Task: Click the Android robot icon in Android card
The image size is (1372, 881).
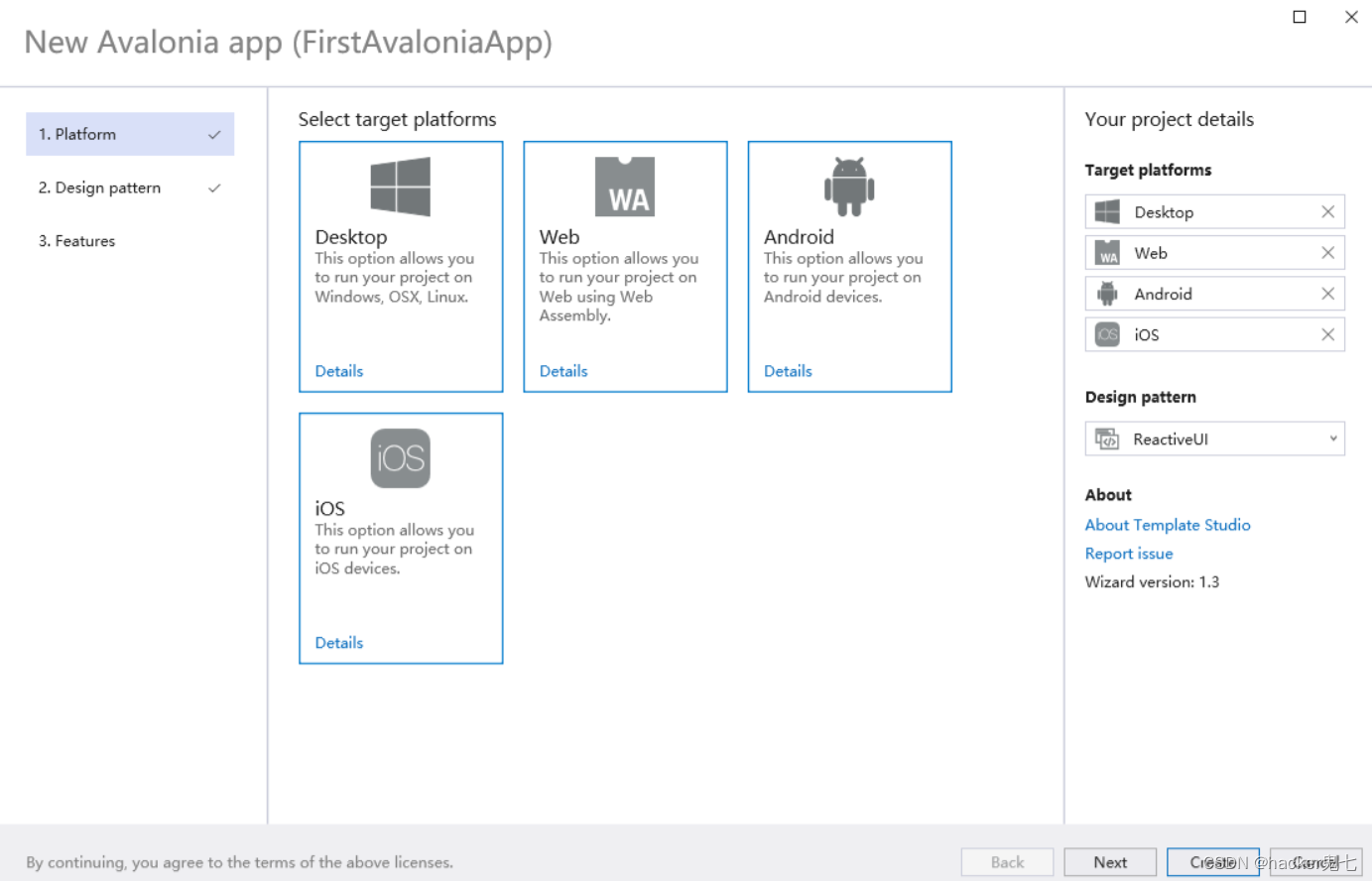Action: pos(849,187)
